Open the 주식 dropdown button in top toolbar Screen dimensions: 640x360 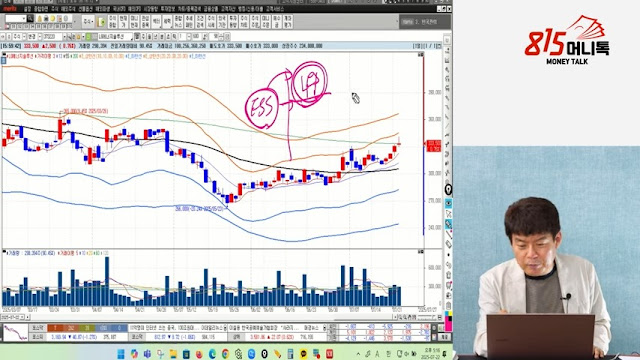pyautogui.click(x=88, y=22)
